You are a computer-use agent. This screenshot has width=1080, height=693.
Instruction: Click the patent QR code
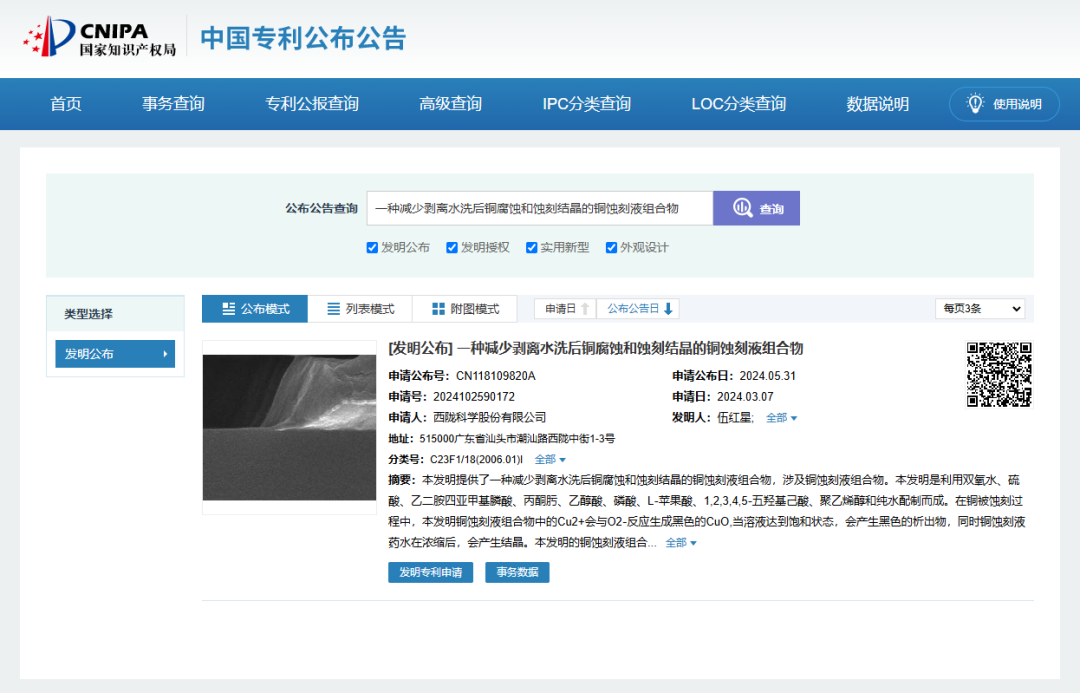[999, 375]
